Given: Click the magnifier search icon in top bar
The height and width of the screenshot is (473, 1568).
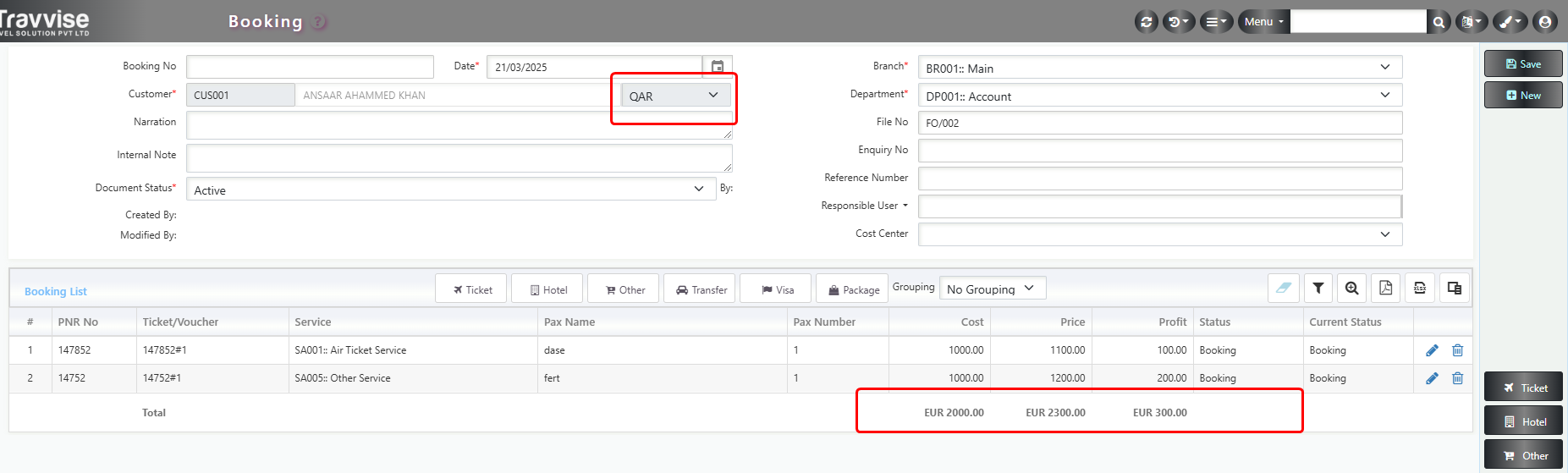Looking at the screenshot, I should 1439,22.
